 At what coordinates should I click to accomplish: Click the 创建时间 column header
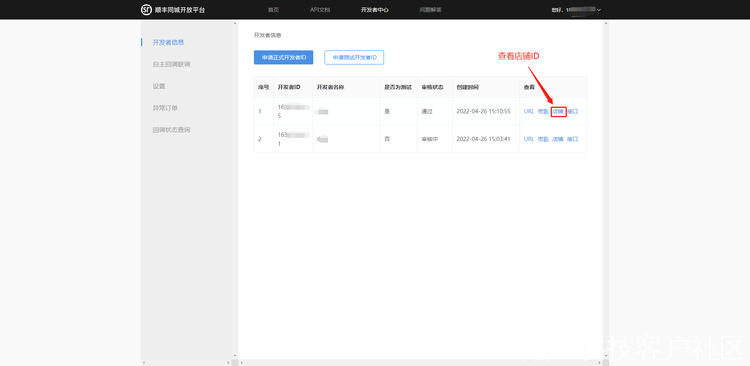click(467, 87)
